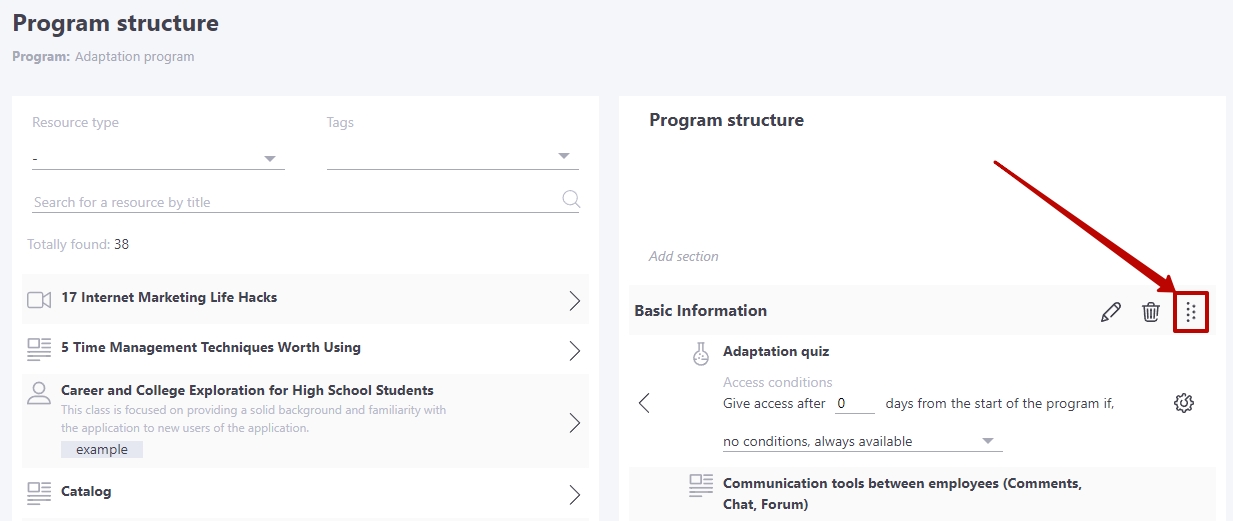
Task: Delete Basic Information section with trash icon
Action: pyautogui.click(x=1151, y=312)
